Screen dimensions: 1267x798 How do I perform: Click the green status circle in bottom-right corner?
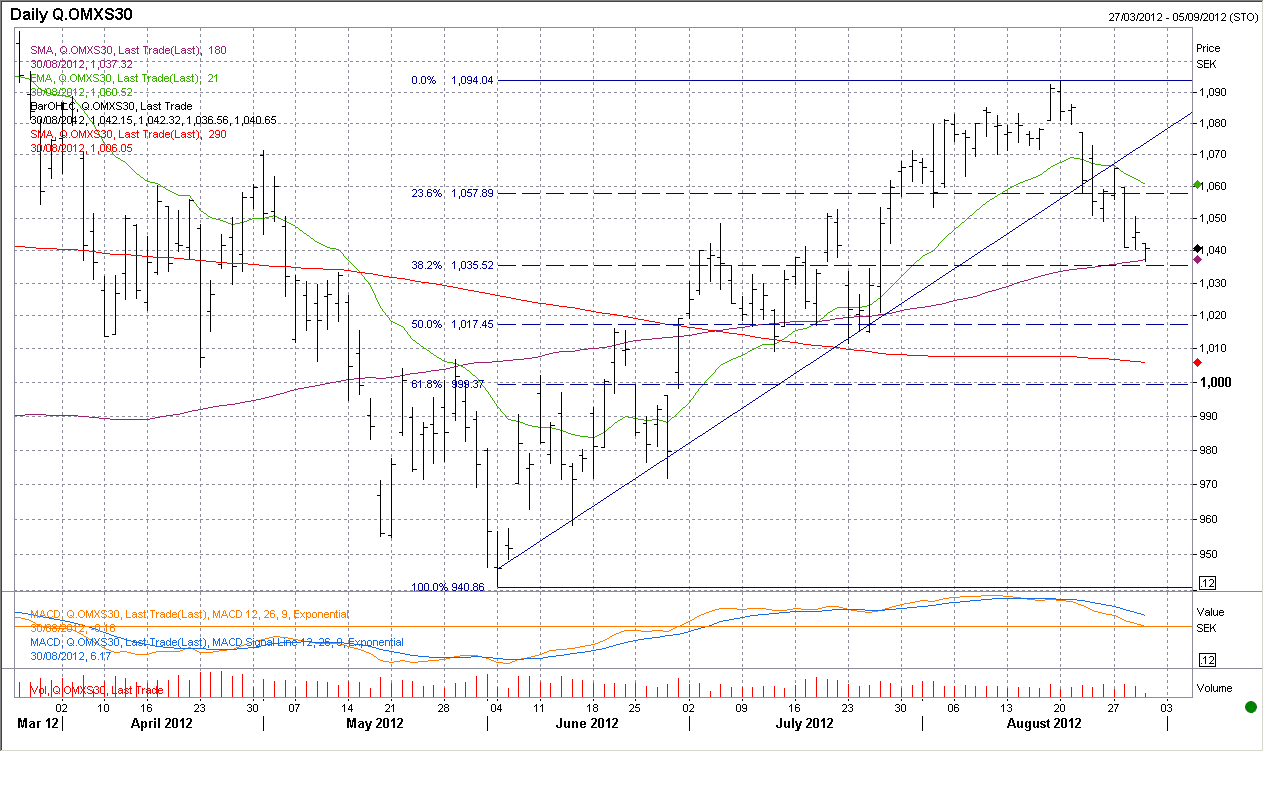click(x=1250, y=707)
